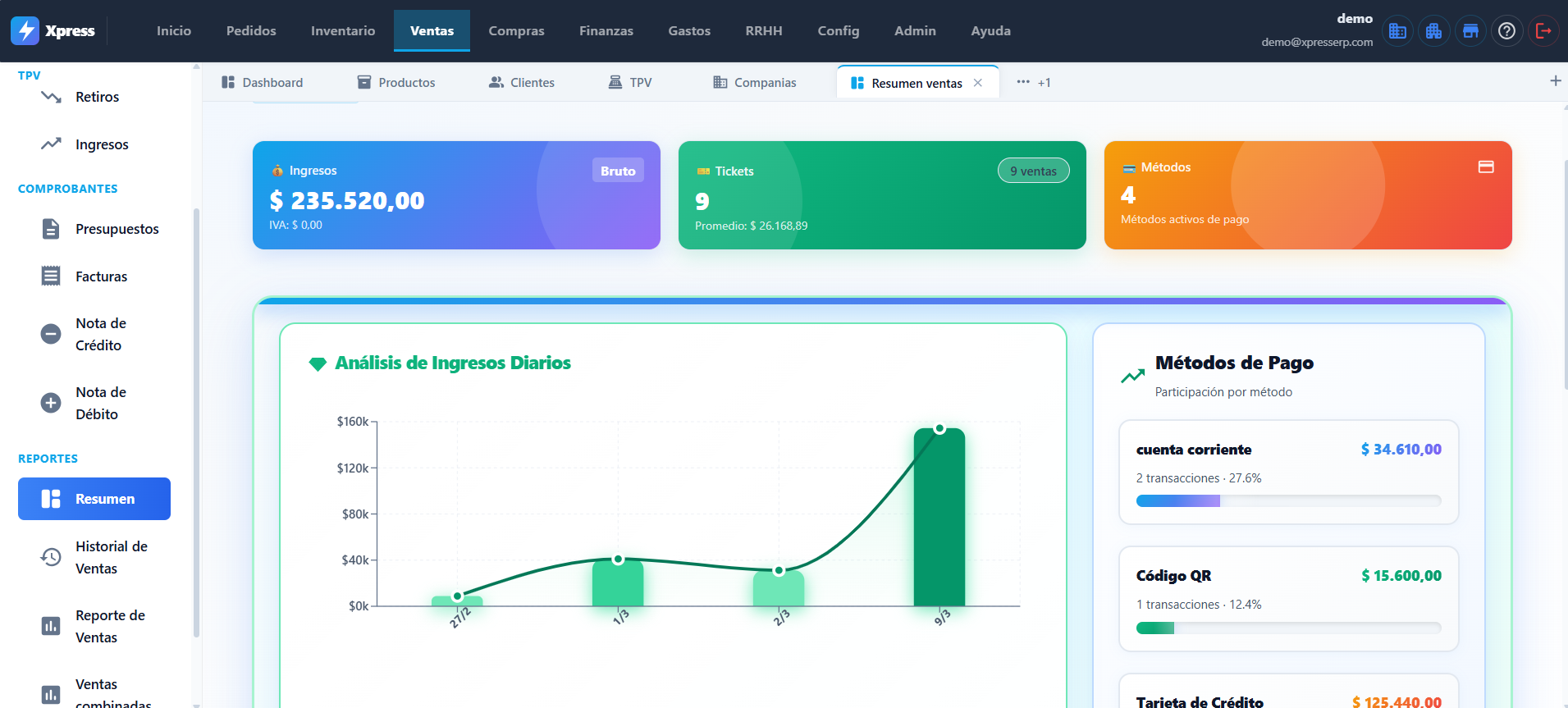Add a new tab with plus button

point(1555,80)
